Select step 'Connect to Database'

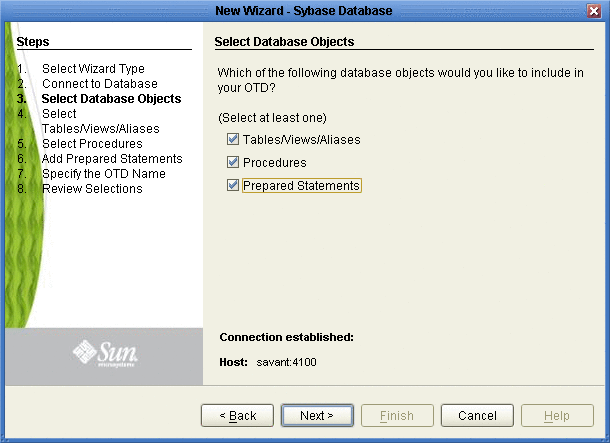point(100,84)
